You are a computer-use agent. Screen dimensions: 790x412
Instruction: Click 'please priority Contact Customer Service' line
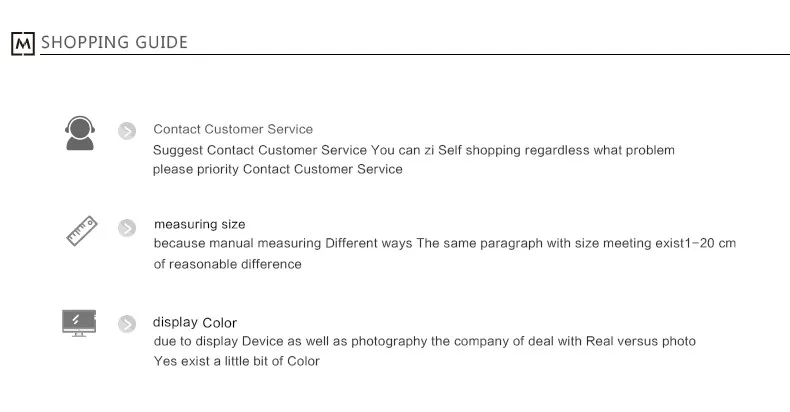tap(278, 169)
